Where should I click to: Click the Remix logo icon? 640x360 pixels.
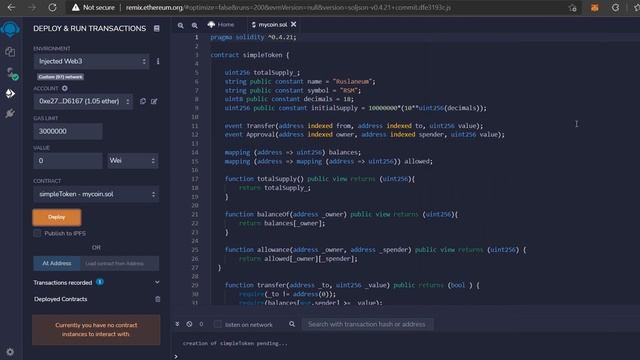tap(10, 29)
